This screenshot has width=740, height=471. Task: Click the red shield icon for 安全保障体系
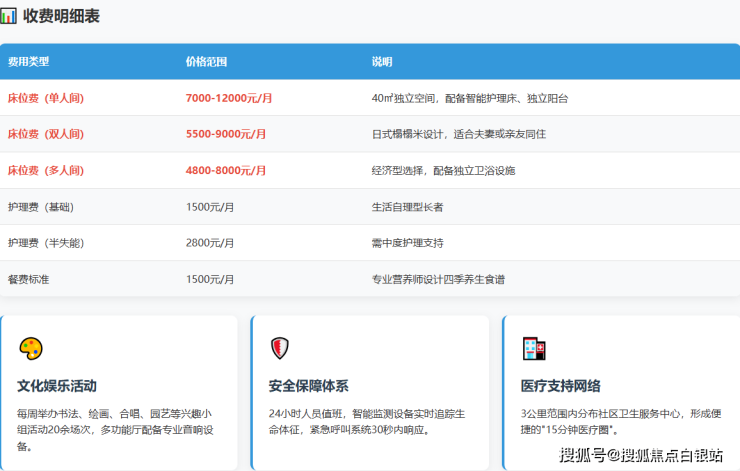click(280, 349)
